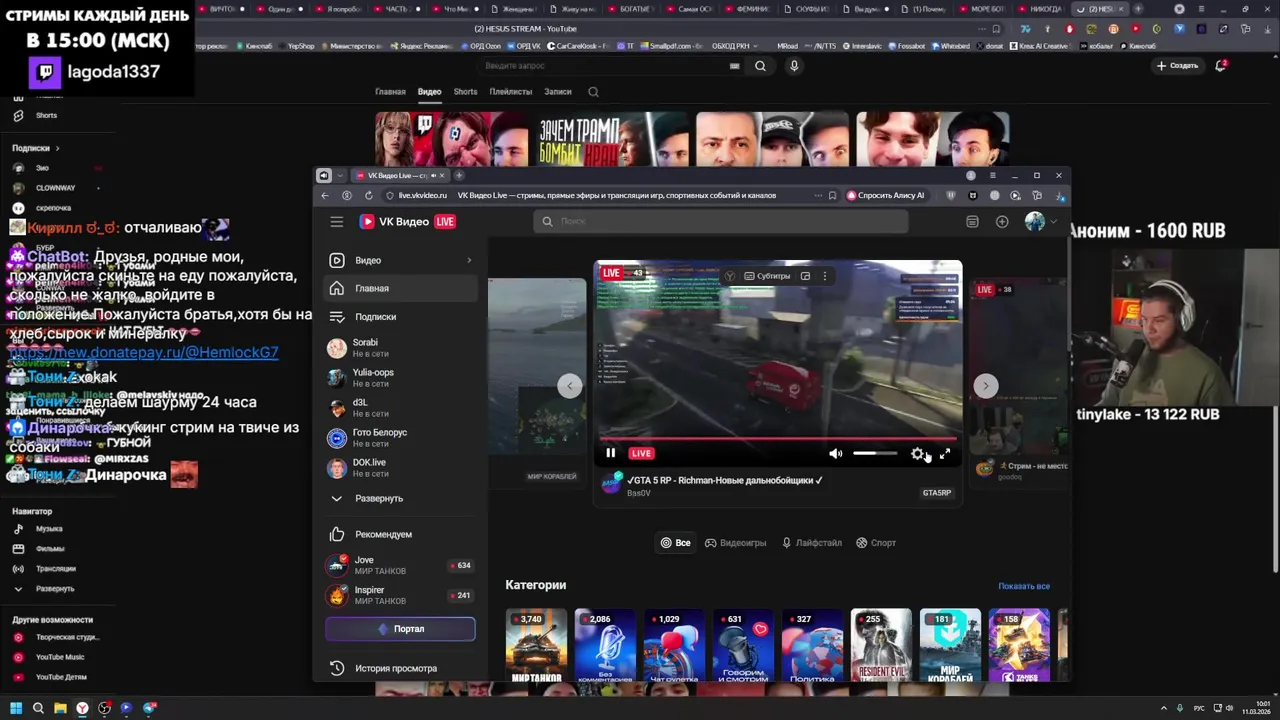Open File Explorer from taskbar
Viewport: 1280px width, 720px height.
click(60, 708)
